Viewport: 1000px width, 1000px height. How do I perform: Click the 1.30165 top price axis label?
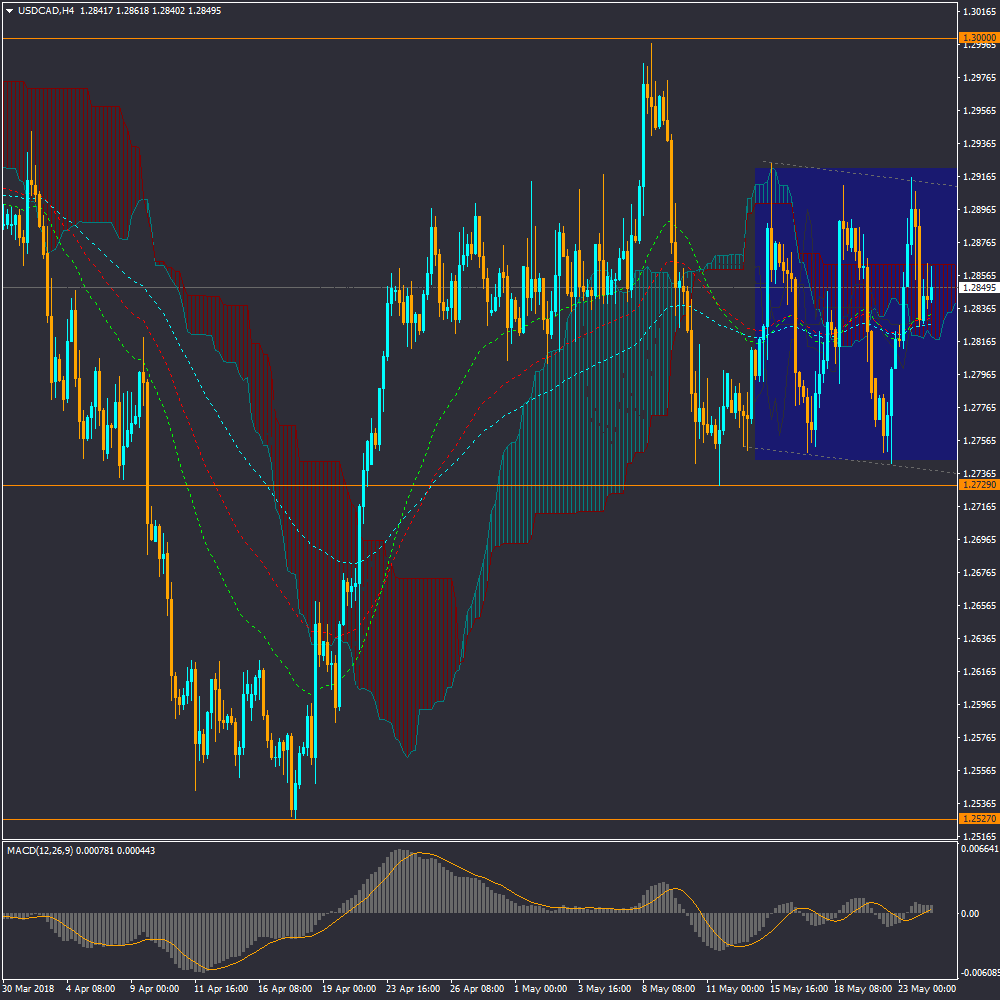pyautogui.click(x=978, y=12)
